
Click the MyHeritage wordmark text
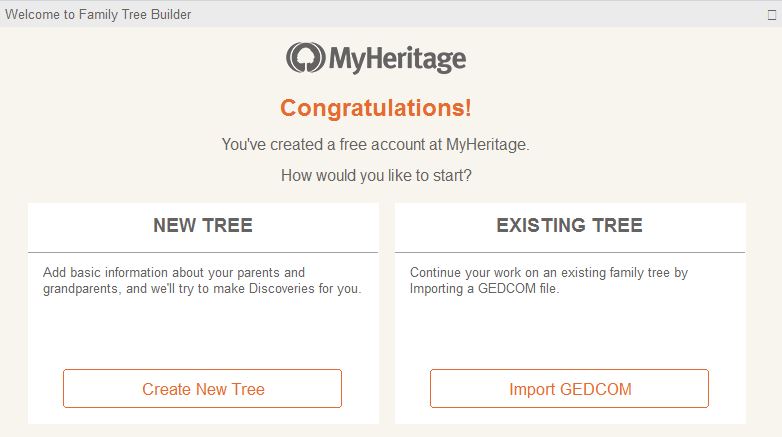(397, 59)
